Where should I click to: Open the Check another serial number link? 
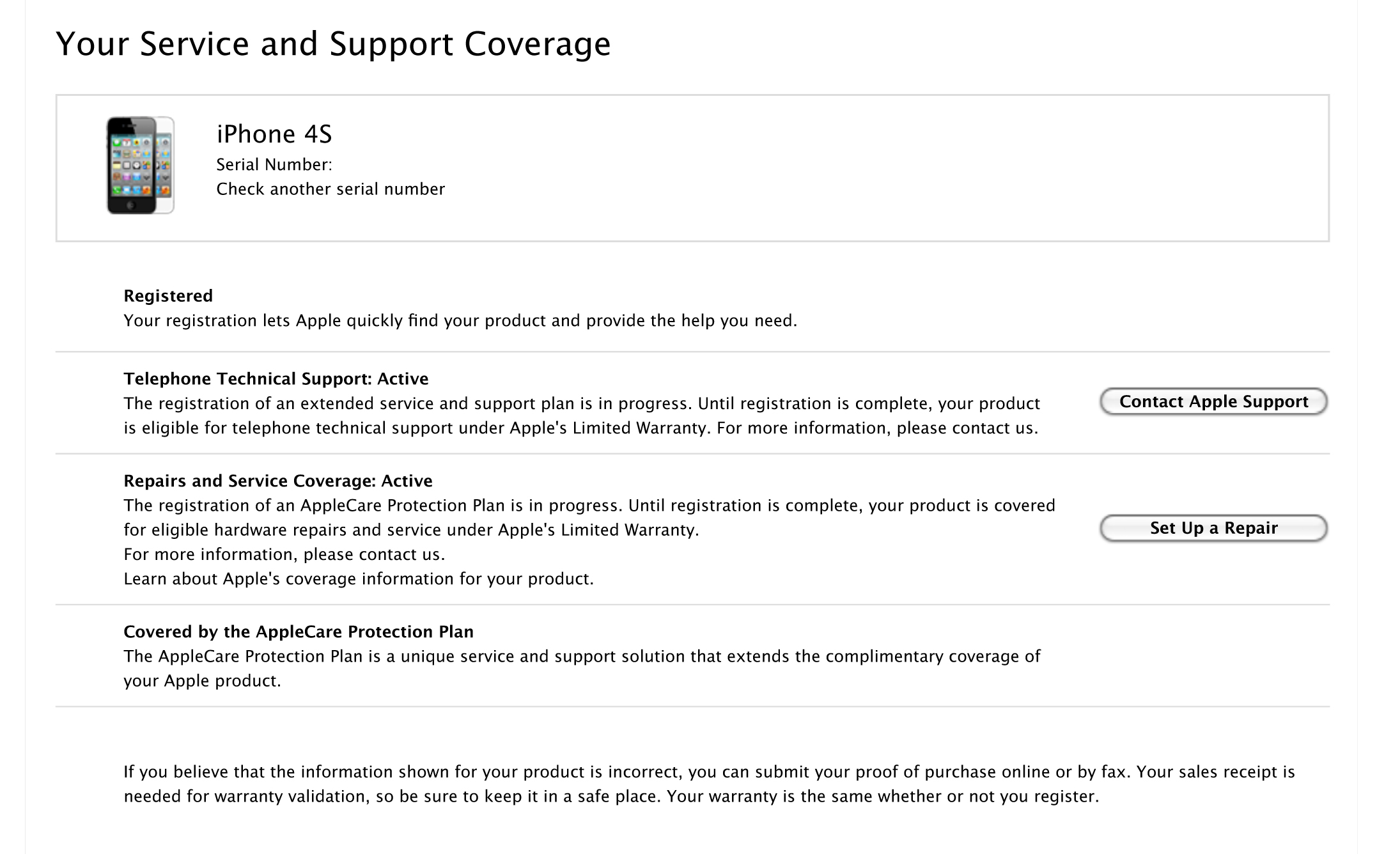tap(331, 189)
